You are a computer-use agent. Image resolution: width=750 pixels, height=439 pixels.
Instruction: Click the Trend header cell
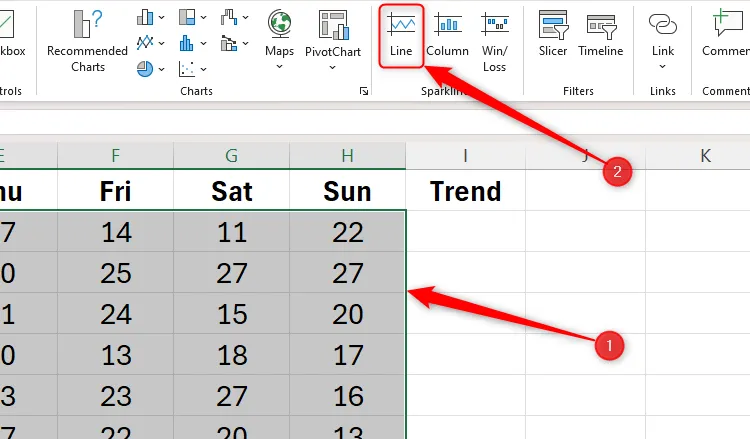click(465, 191)
